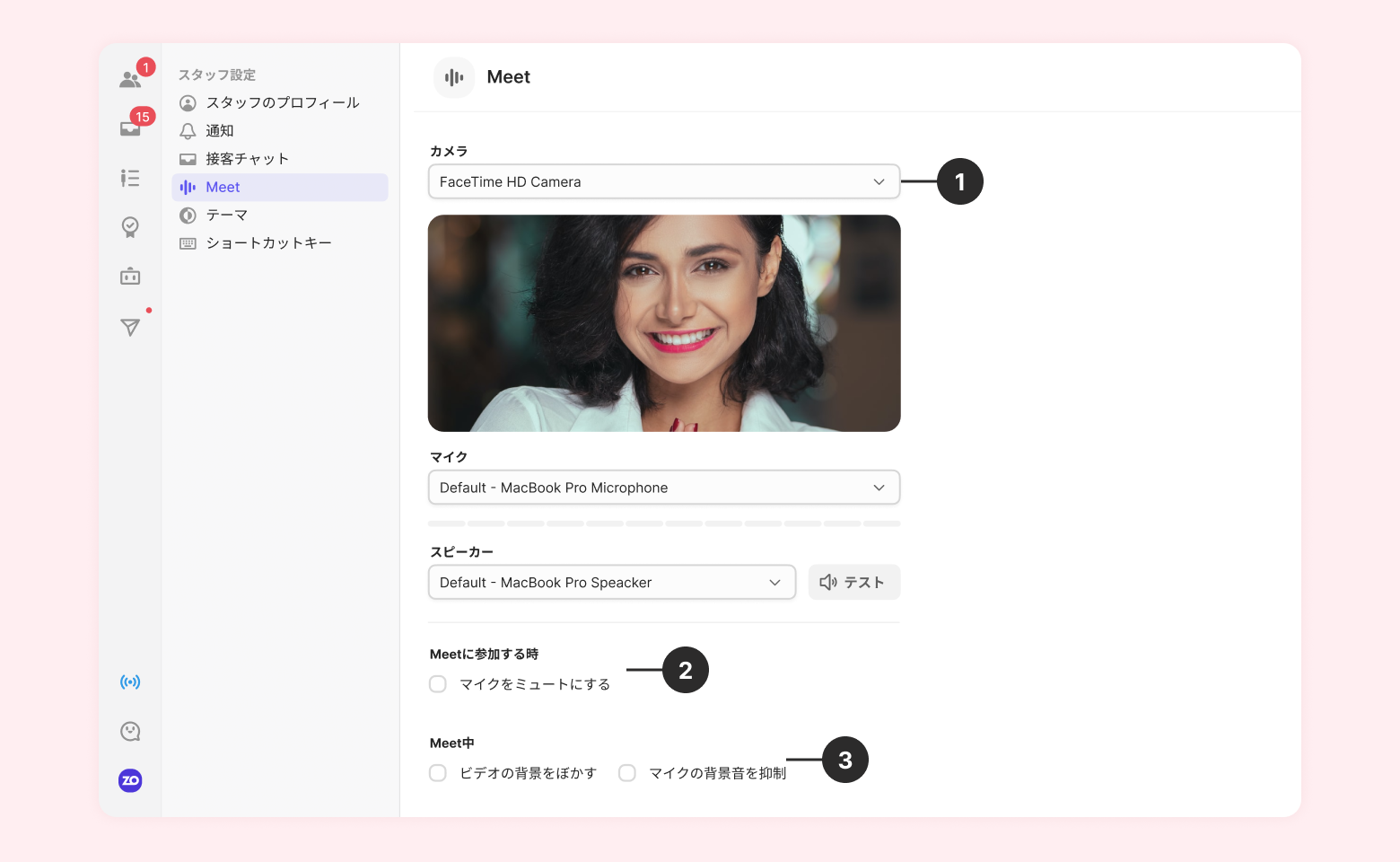Toggle マイクの背景音を抑制 checkbox

(627, 773)
